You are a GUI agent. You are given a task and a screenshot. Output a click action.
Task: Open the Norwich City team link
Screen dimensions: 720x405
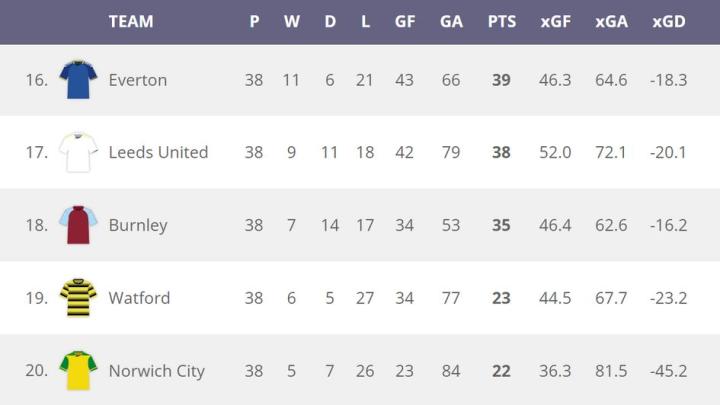[156, 370]
